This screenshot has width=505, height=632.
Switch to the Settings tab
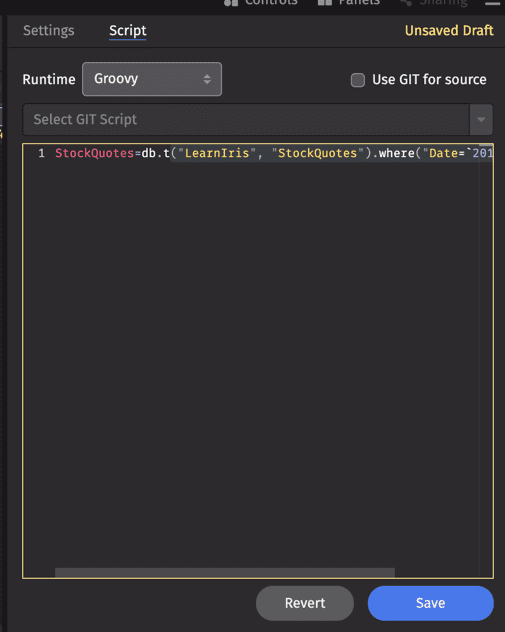click(x=49, y=31)
